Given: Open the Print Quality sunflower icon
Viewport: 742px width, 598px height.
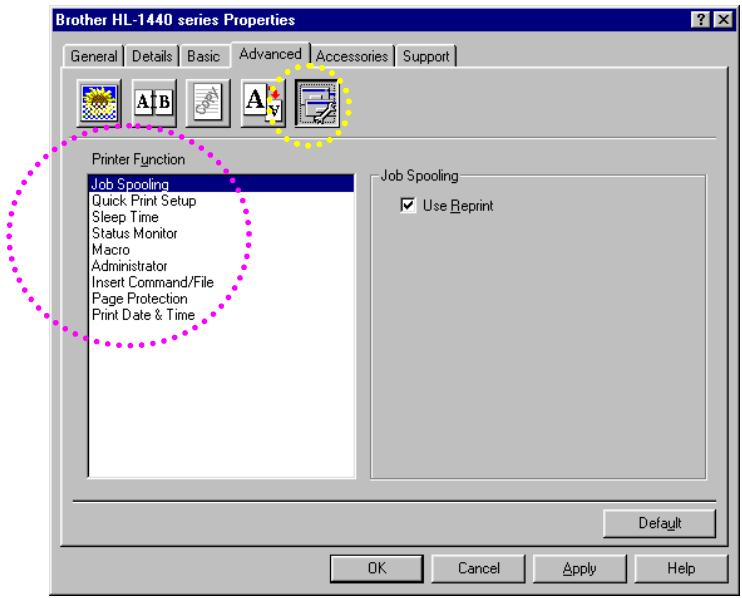Looking at the screenshot, I should (99, 103).
